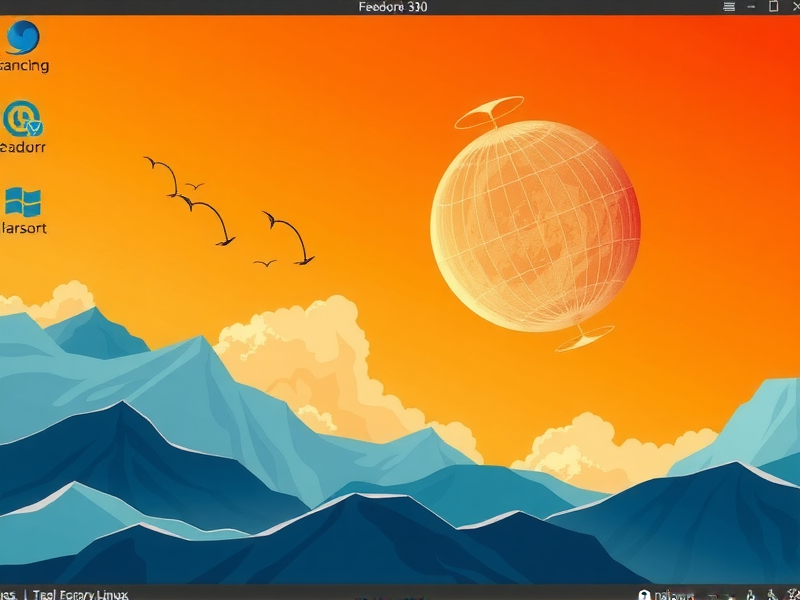Launch the 'eadorr' Fedora mail application
The width and height of the screenshot is (800, 600).
coord(20,120)
